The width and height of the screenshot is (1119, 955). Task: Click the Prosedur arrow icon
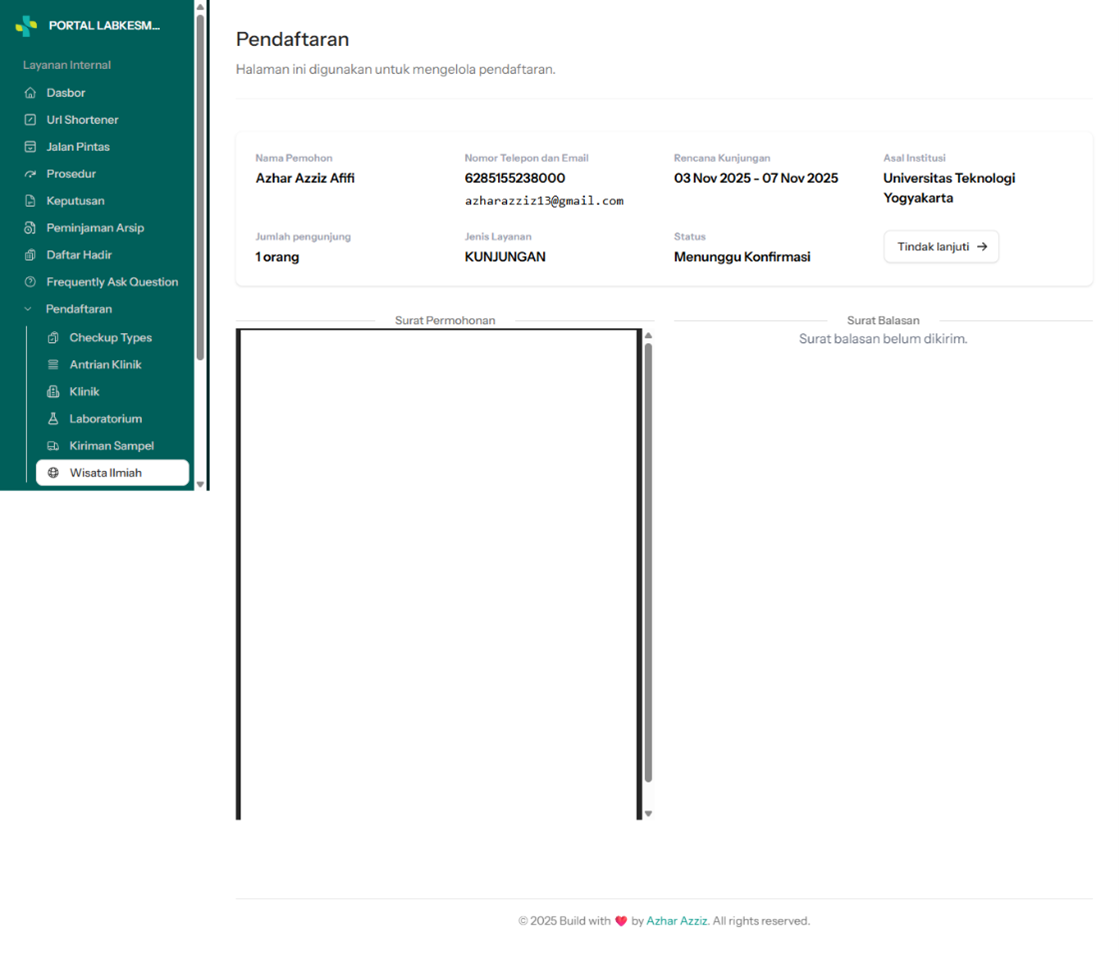pyautogui.click(x=30, y=174)
